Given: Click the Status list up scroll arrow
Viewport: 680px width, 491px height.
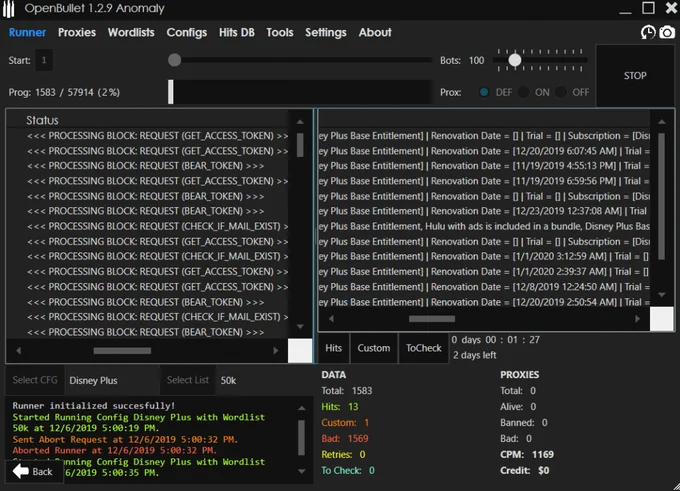Looking at the screenshot, I should 300,122.
